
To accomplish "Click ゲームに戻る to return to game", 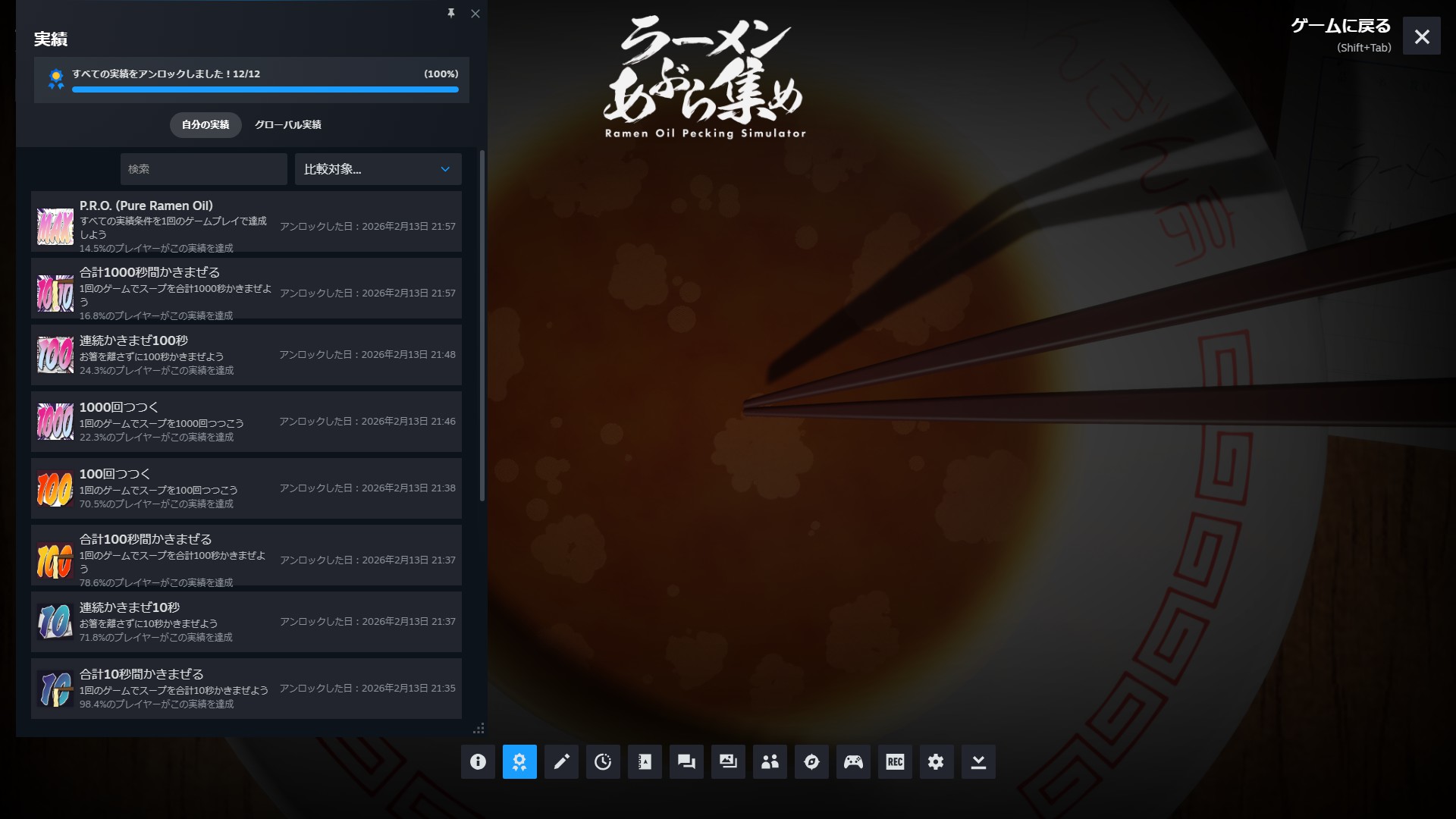I will tap(1341, 27).
